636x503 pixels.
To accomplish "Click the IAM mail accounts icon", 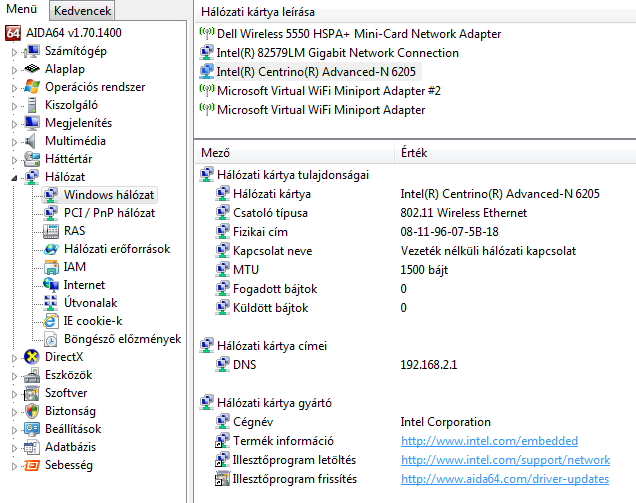I will click(x=51, y=267).
